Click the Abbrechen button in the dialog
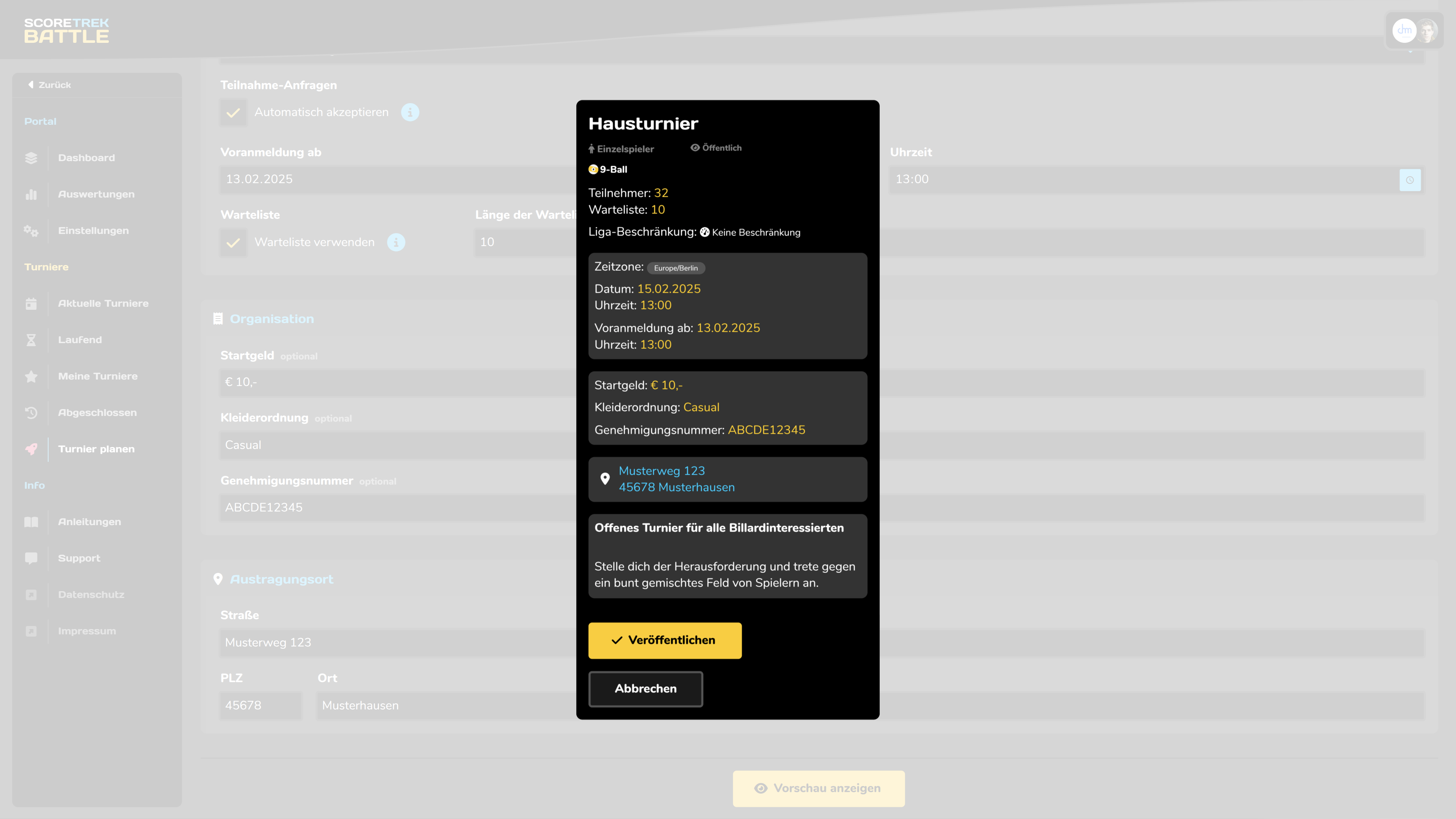Screen dimensions: 1456x819 pos(645,689)
